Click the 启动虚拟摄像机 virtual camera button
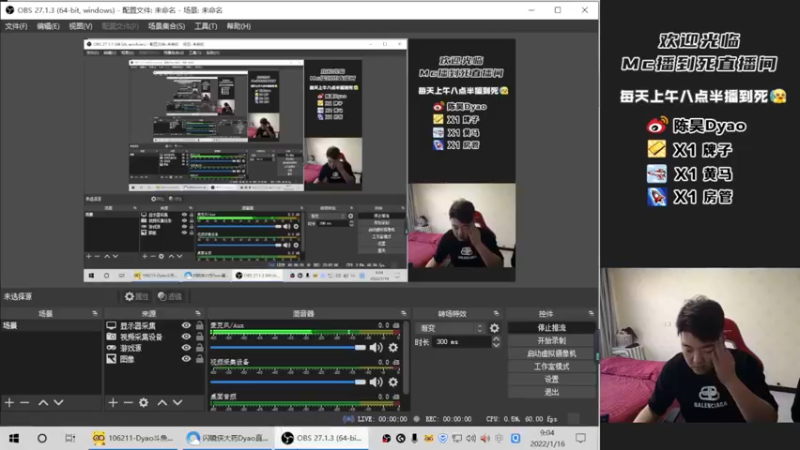The image size is (800, 450). click(x=552, y=353)
